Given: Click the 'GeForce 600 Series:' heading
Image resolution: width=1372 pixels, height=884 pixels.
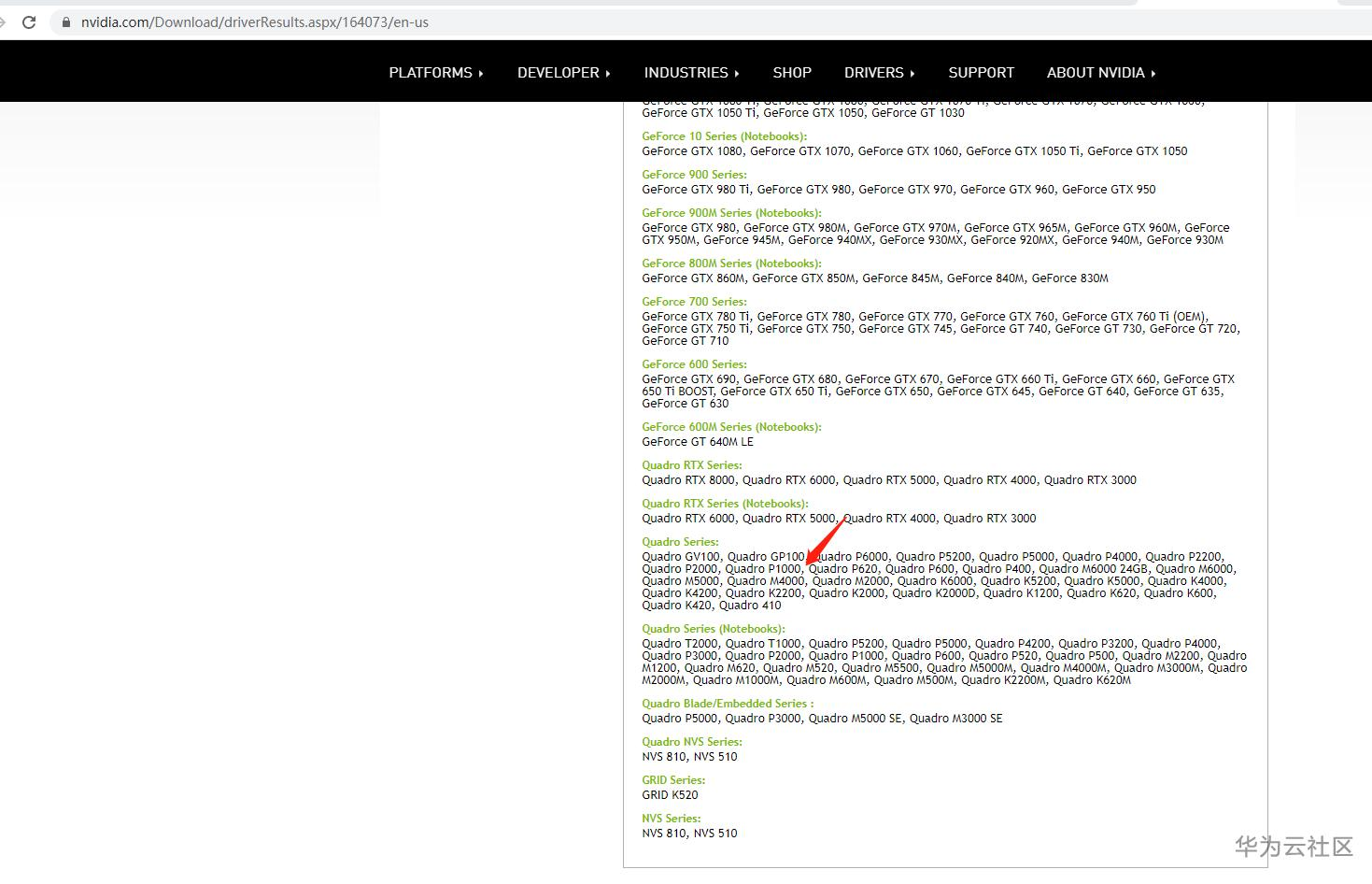Looking at the screenshot, I should 695,364.
